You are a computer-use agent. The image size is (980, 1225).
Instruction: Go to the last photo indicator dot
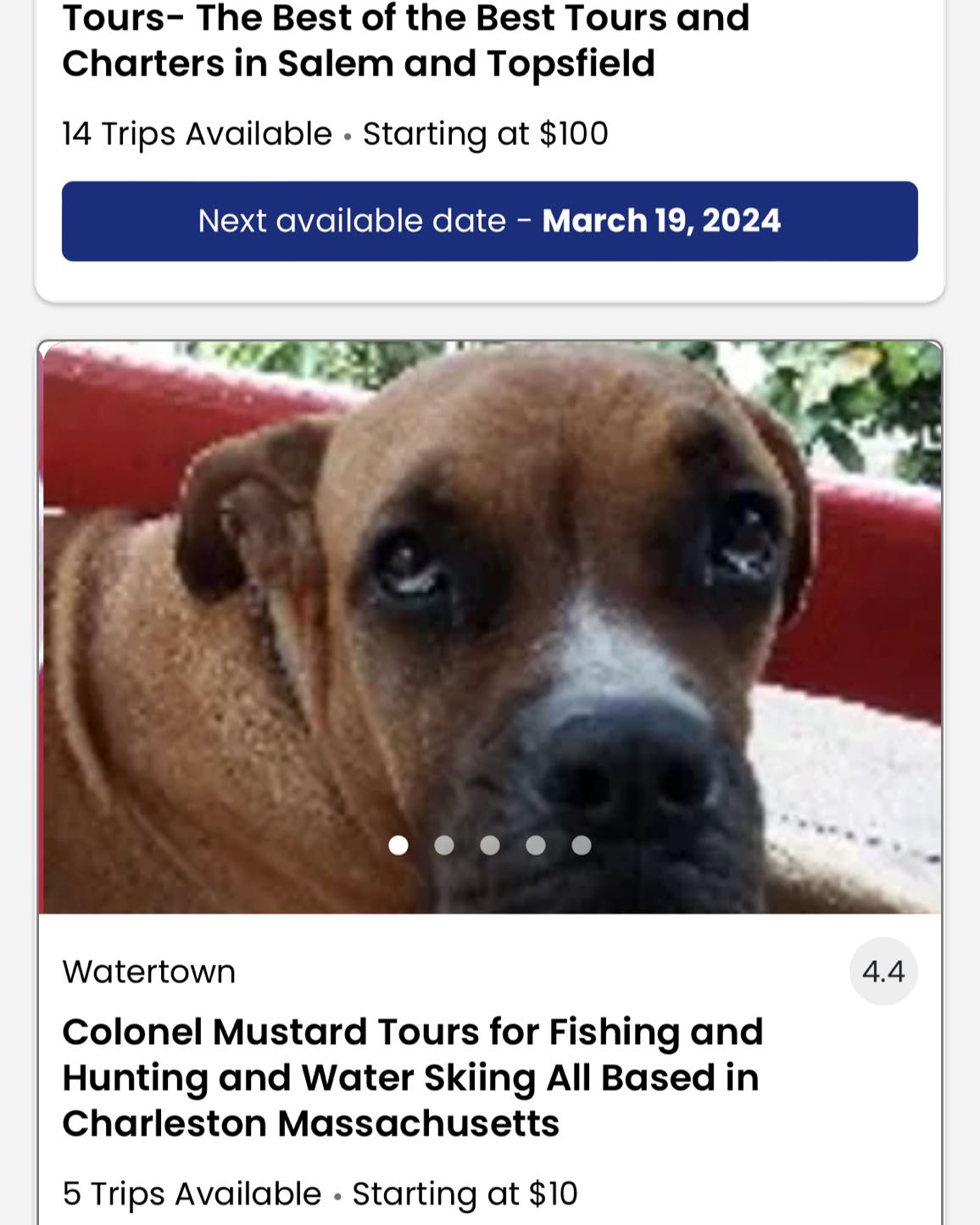click(x=582, y=845)
